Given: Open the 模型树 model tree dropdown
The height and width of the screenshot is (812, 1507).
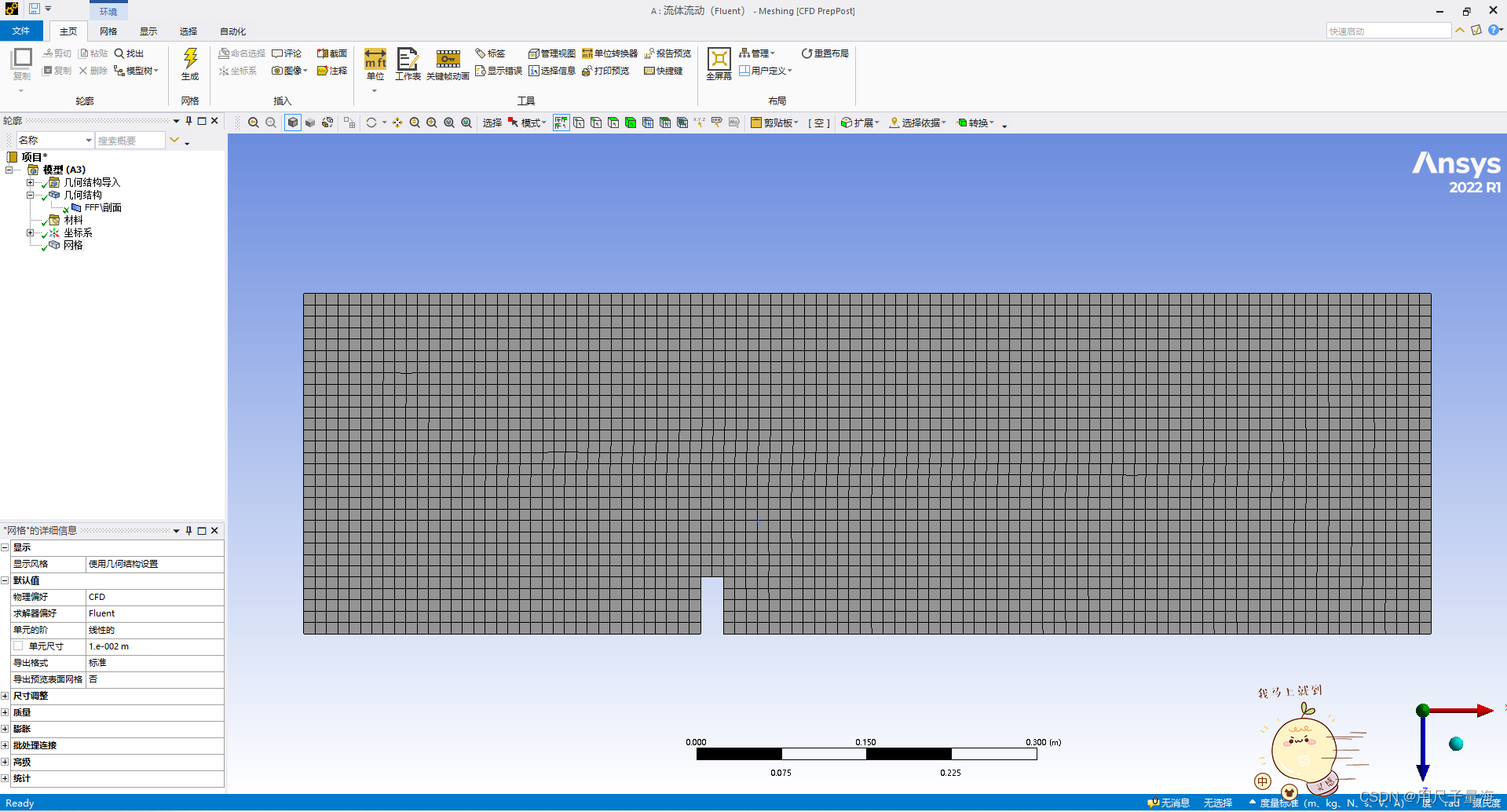Looking at the screenshot, I should (137, 71).
